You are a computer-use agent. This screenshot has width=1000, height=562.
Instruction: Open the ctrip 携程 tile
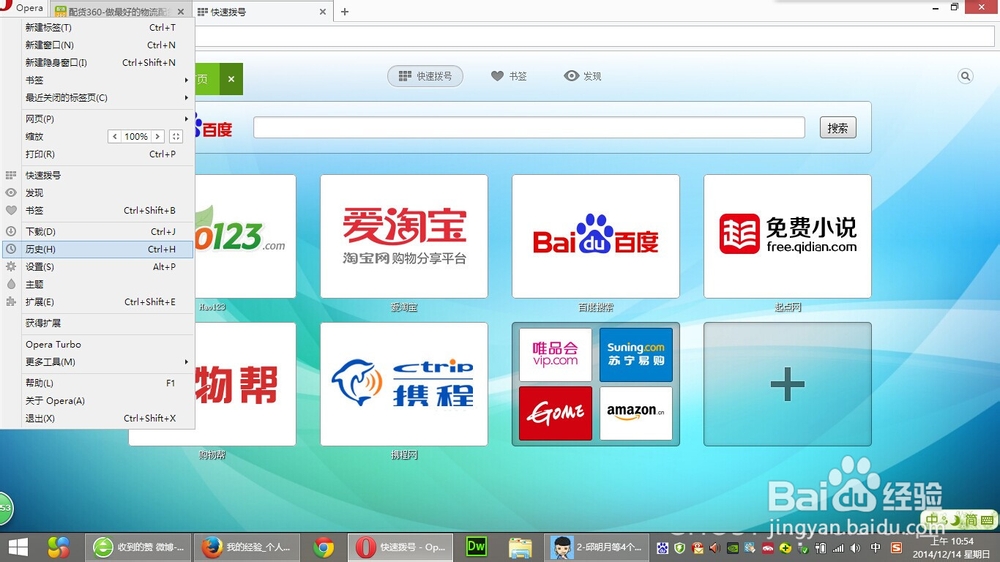(404, 384)
